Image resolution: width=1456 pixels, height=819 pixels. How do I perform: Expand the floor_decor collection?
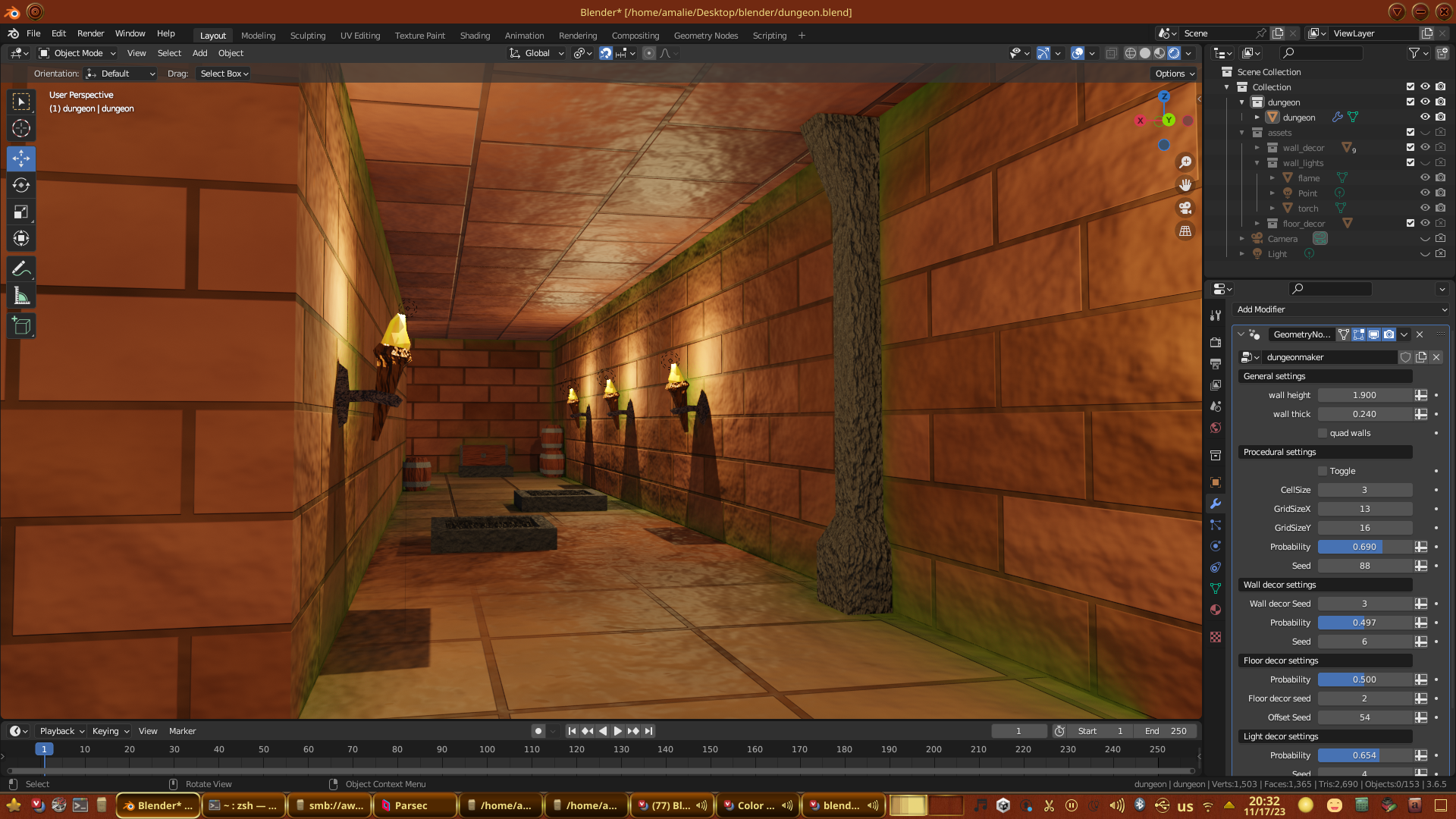1257,224
